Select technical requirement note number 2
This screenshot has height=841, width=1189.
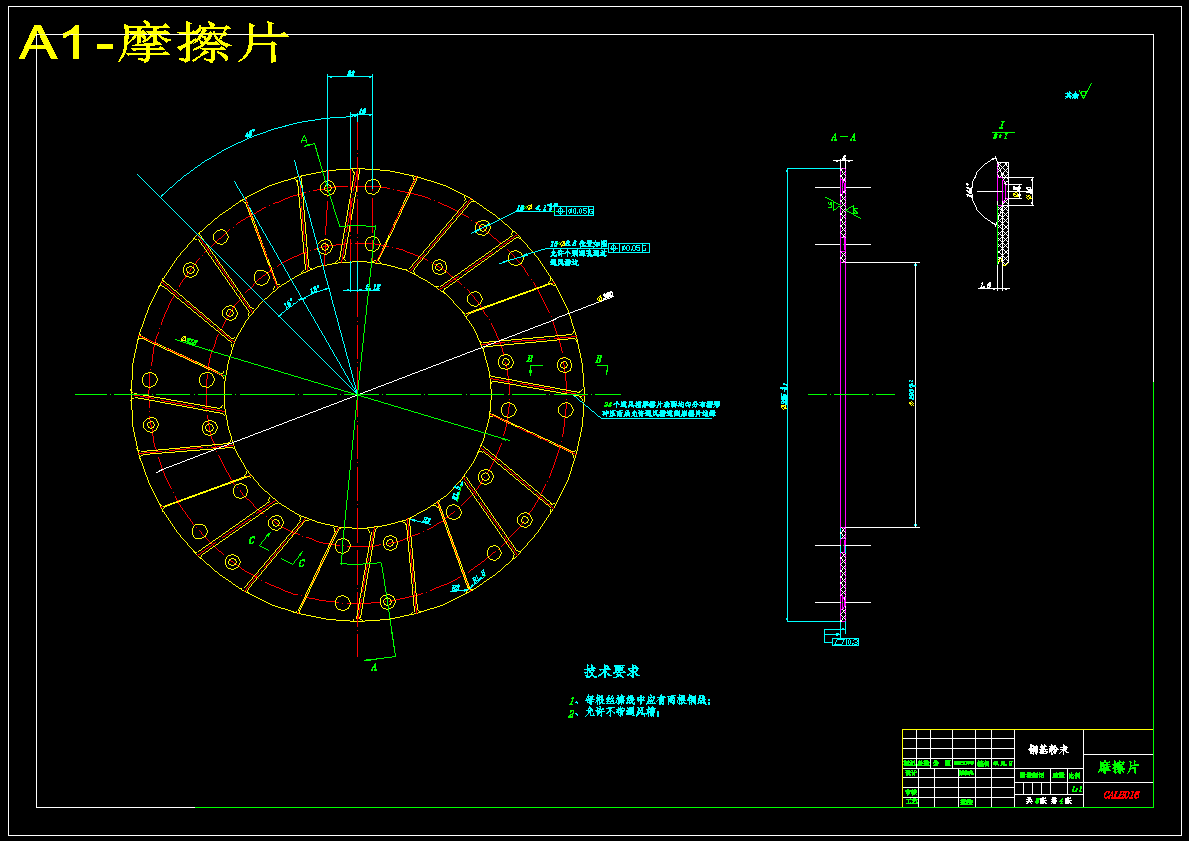click(x=615, y=713)
